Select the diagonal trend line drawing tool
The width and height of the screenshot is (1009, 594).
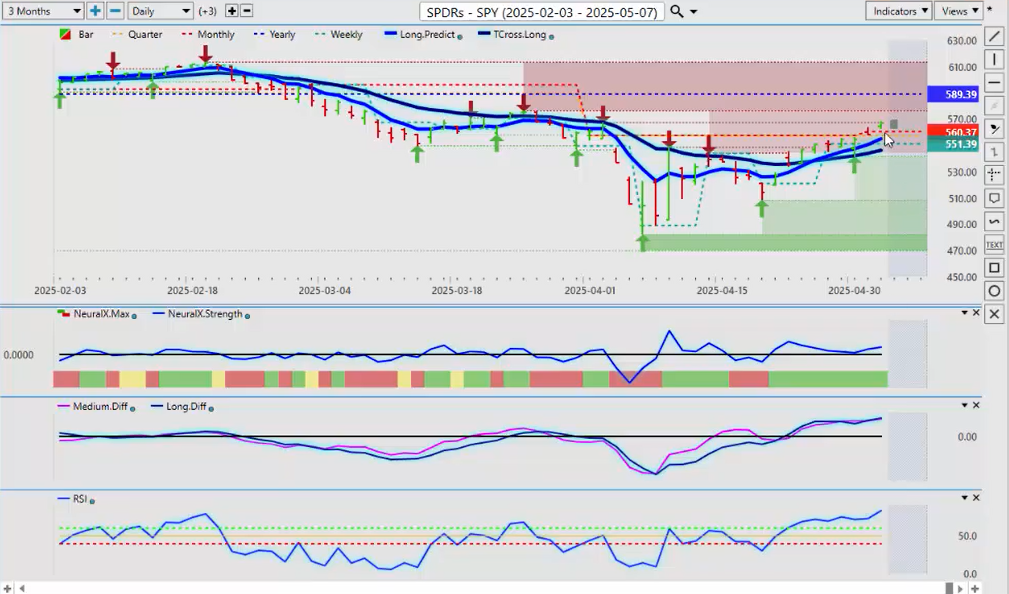pyautogui.click(x=994, y=36)
